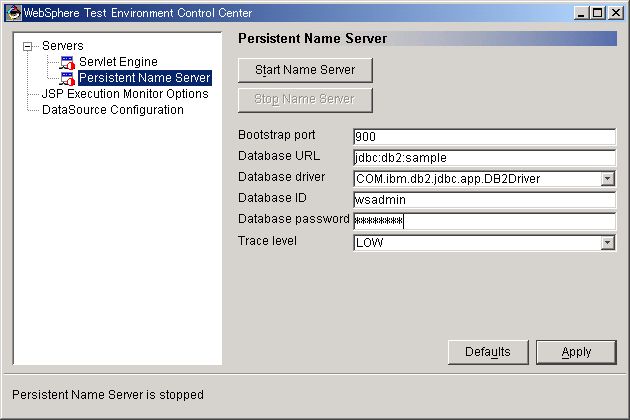This screenshot has height=420, width=630.
Task: Click the Persistent Name Server panel heading
Action: click(x=313, y=39)
